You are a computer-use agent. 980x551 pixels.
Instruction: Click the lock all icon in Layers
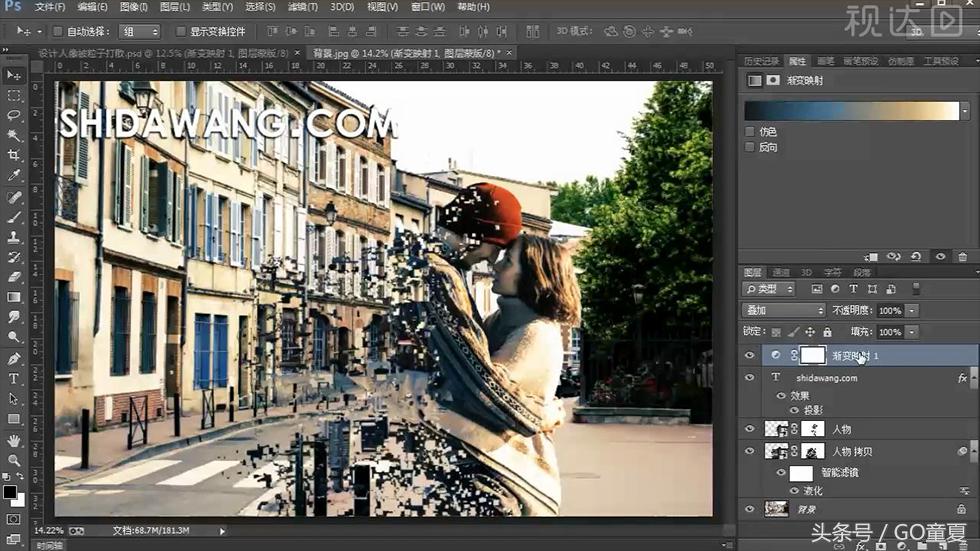click(827, 332)
